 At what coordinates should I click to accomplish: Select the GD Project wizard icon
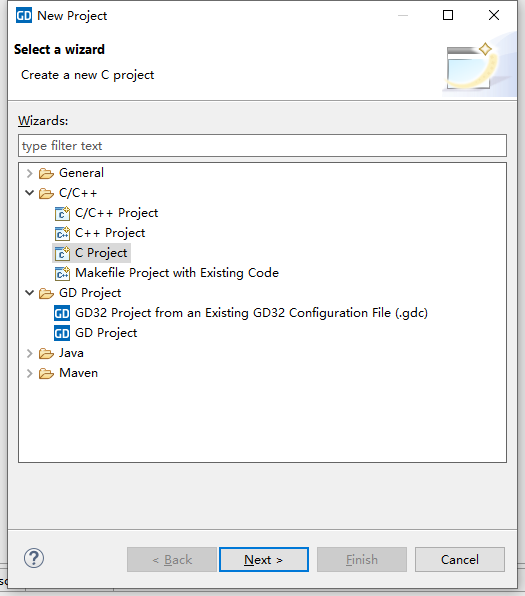[62, 333]
